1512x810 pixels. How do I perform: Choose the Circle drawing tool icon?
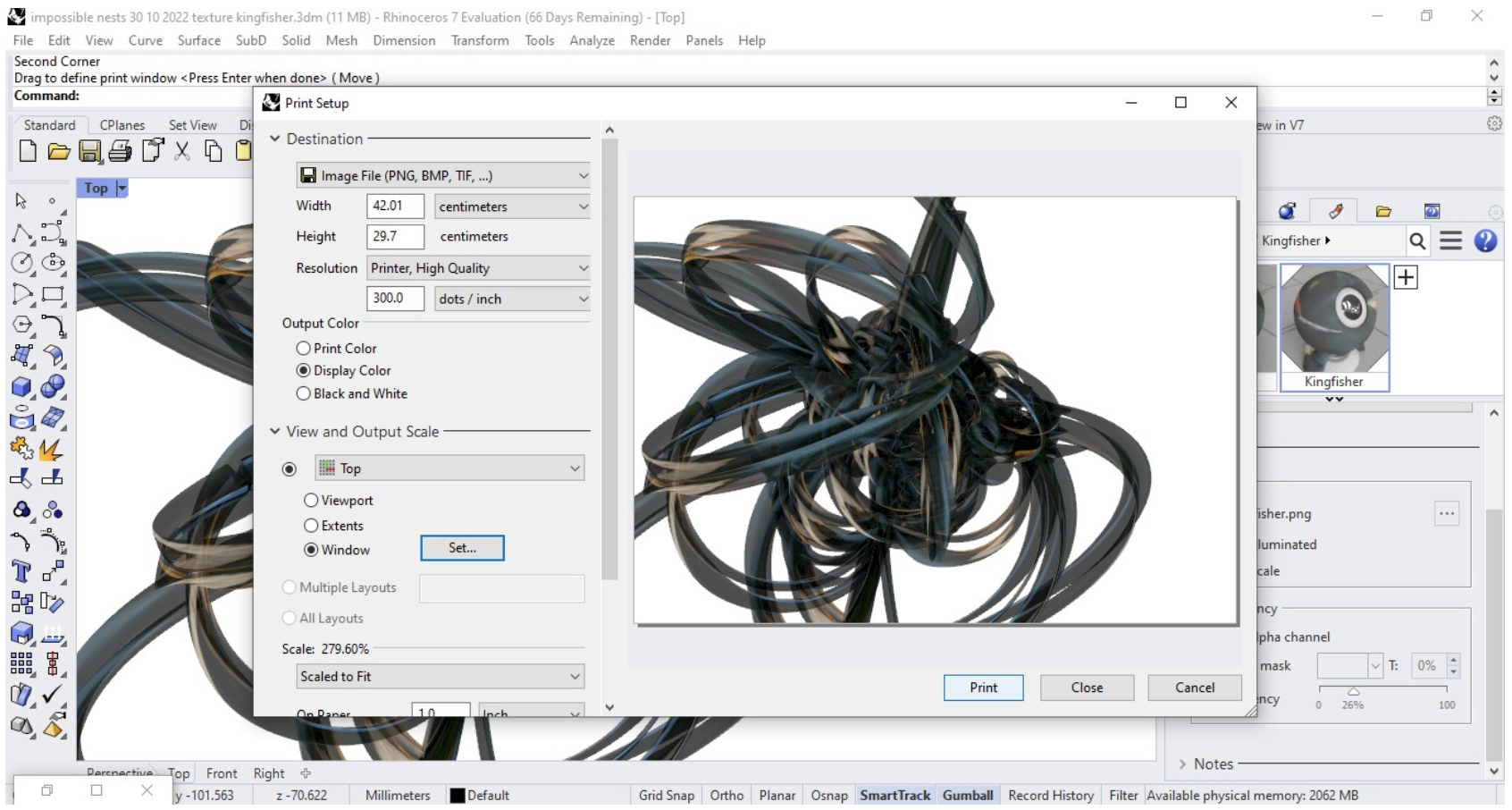(21, 263)
